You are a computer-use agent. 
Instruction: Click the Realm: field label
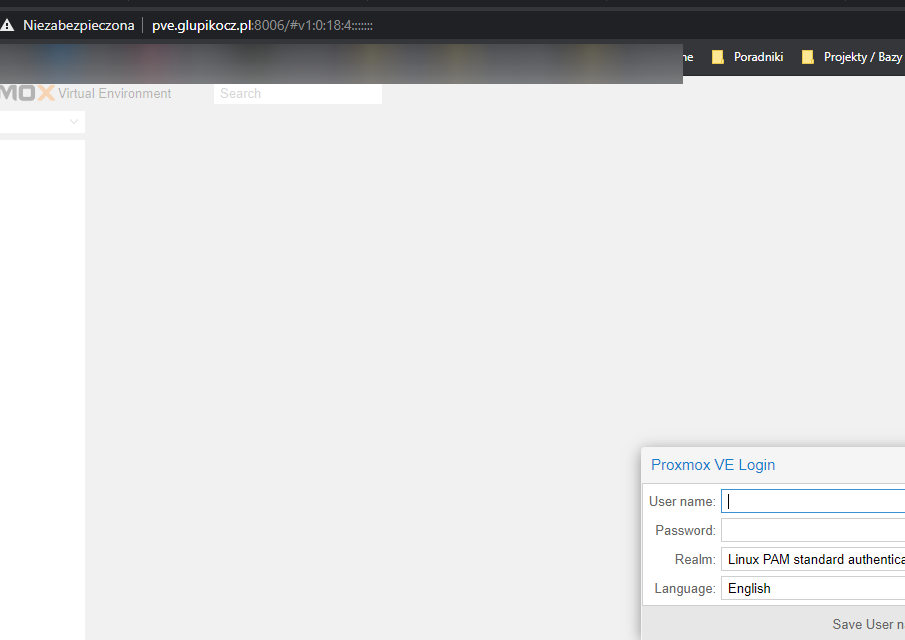click(694, 559)
